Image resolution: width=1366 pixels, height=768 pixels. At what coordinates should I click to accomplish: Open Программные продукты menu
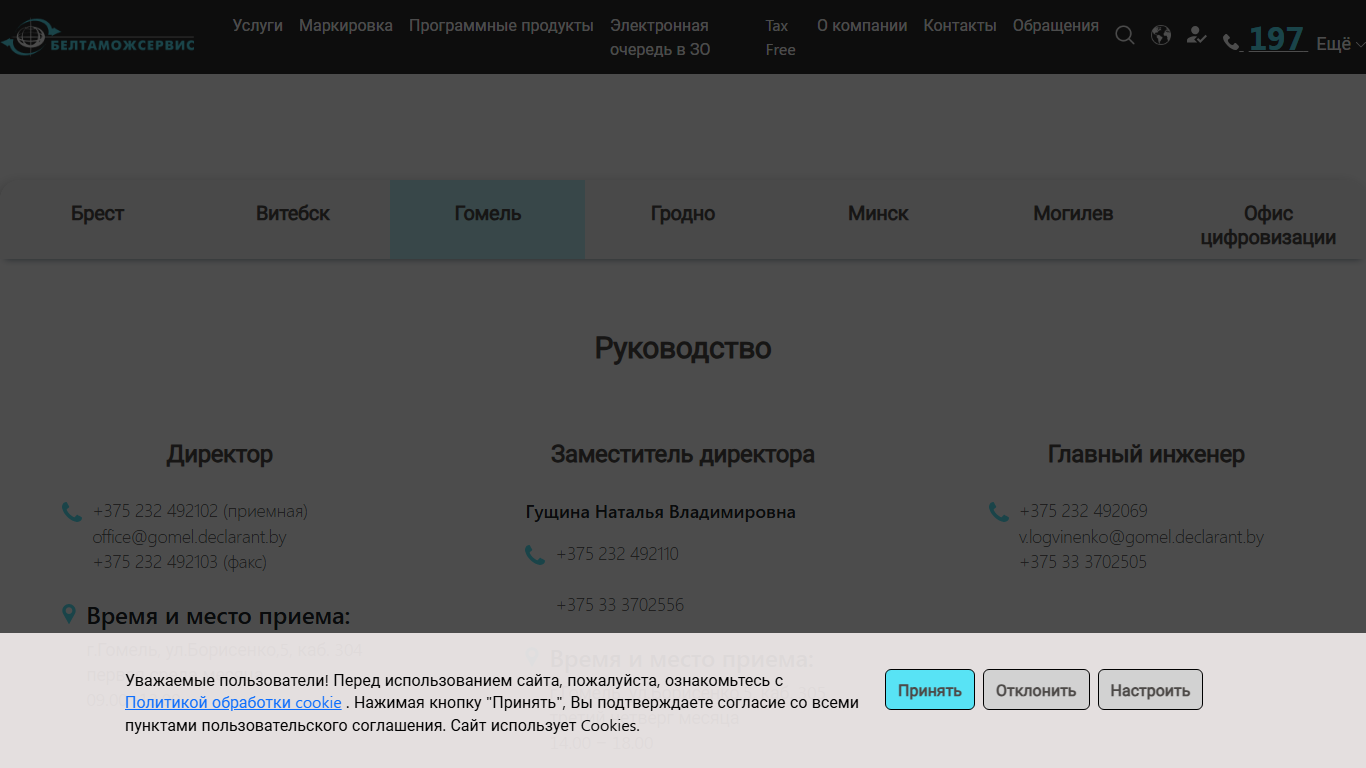tap(501, 26)
